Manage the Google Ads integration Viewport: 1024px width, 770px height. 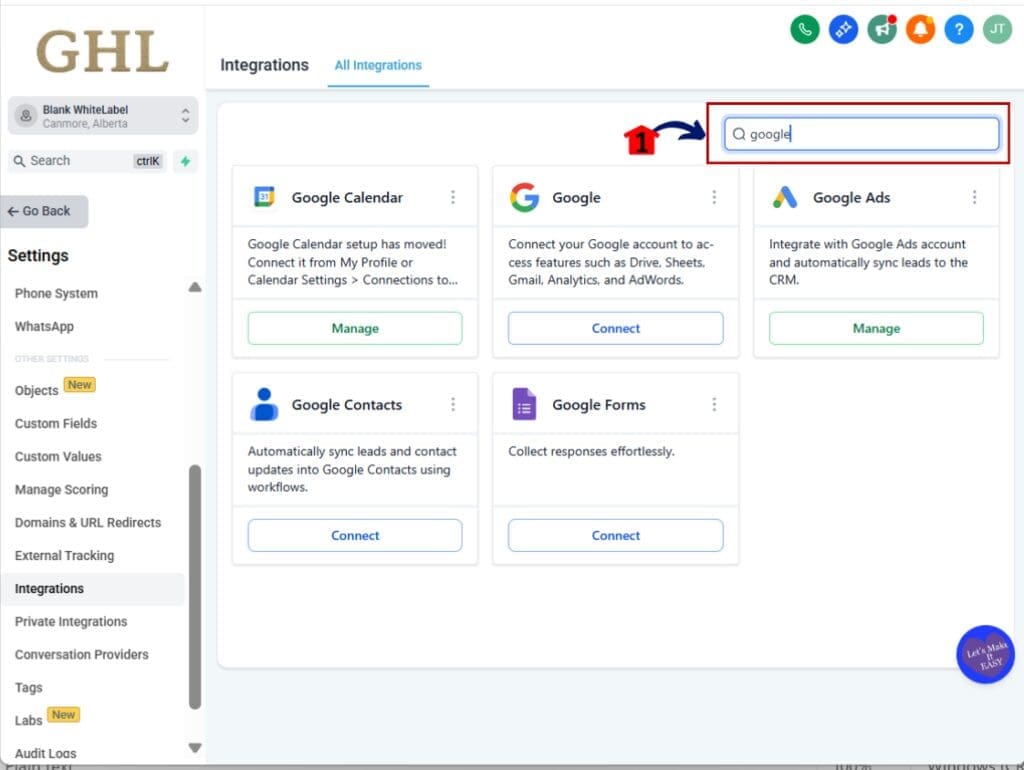coord(876,328)
